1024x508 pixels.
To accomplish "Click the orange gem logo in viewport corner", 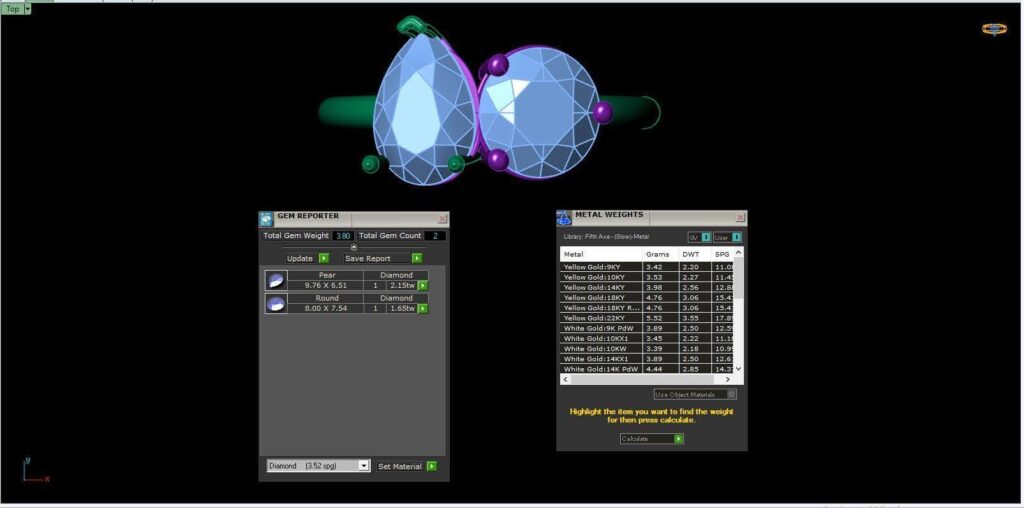I will [994, 29].
